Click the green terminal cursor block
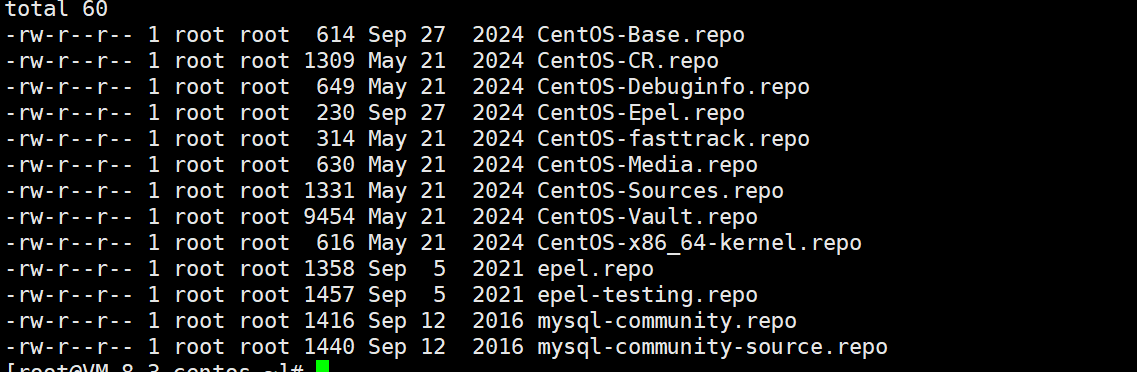1137x372 pixels. pos(322,367)
